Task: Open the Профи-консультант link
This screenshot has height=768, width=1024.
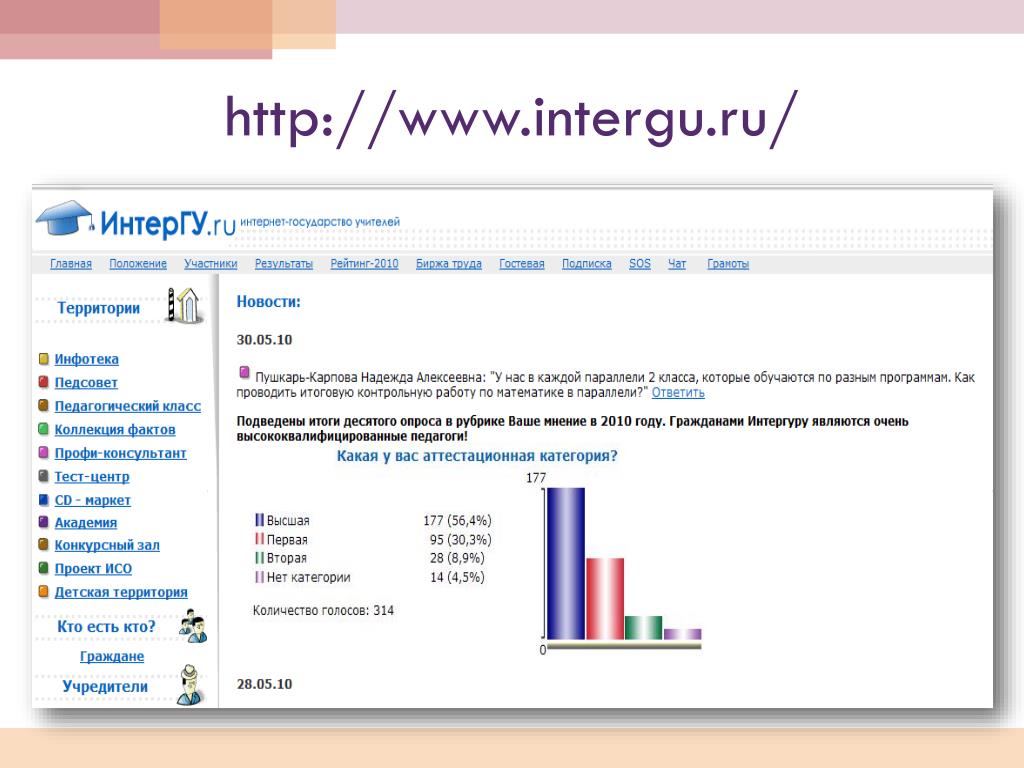Action: (x=120, y=453)
